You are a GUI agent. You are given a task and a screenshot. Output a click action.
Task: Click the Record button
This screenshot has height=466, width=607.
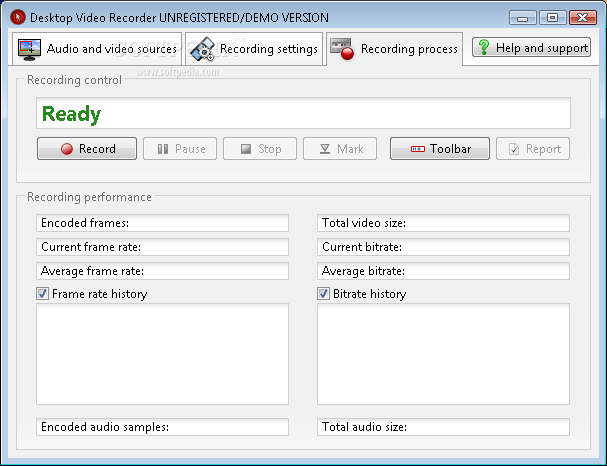click(87, 149)
